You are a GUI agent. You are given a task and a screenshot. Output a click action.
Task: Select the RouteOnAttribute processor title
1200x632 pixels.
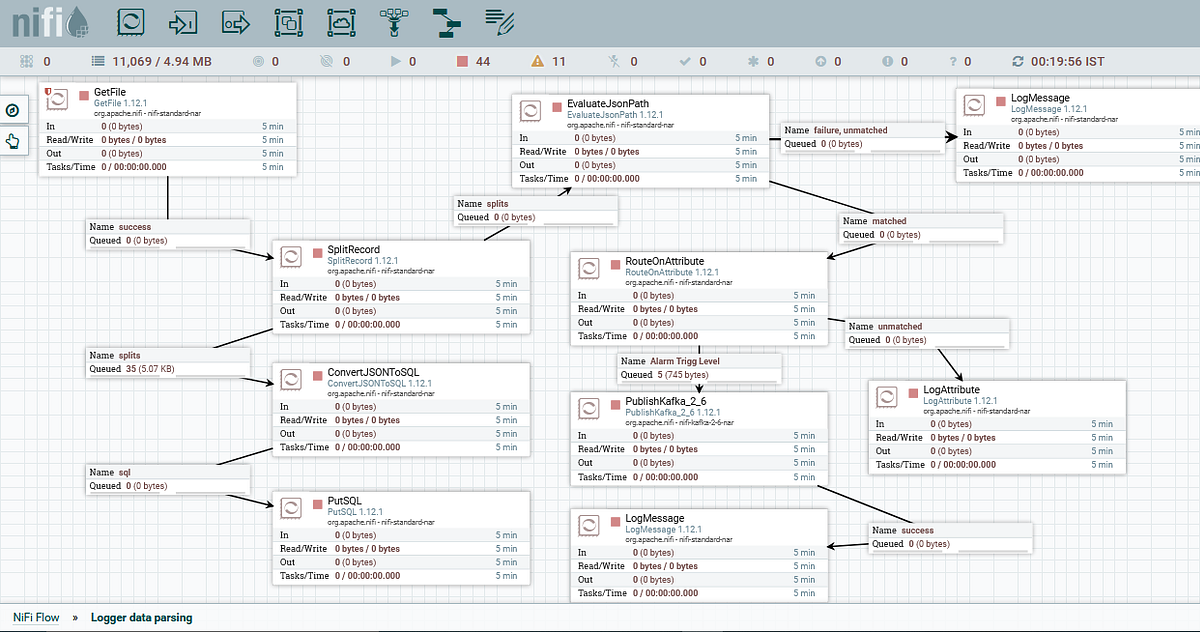pos(664,261)
